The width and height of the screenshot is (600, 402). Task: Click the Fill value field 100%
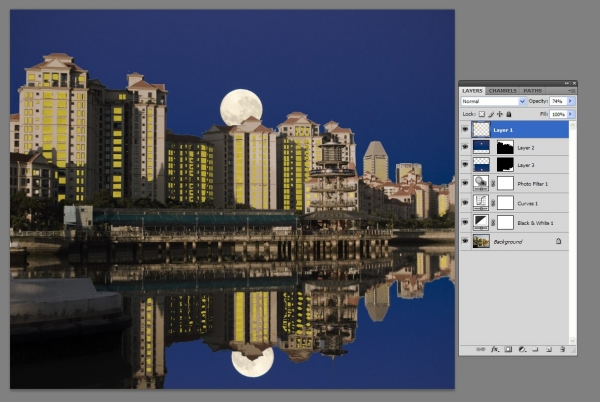(558, 114)
